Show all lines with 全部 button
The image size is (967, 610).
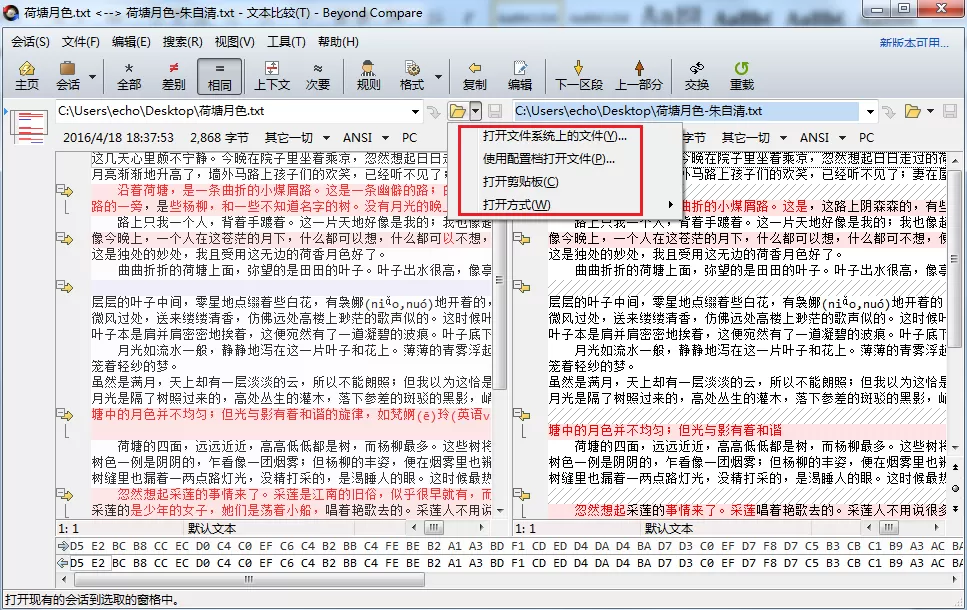point(129,76)
